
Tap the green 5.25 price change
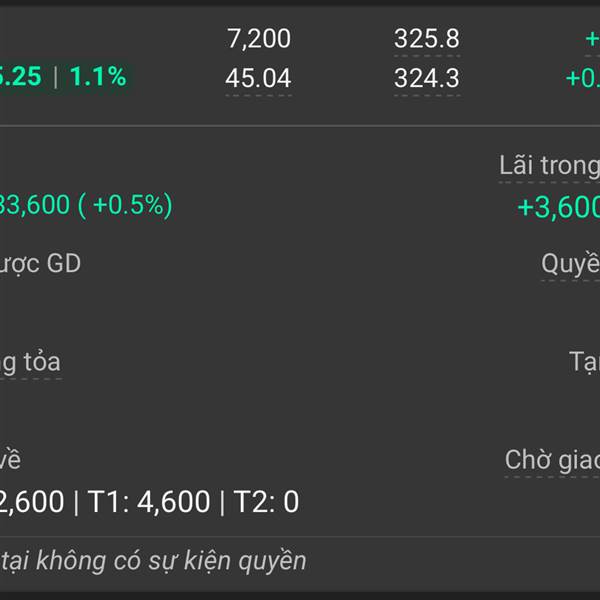20,76
